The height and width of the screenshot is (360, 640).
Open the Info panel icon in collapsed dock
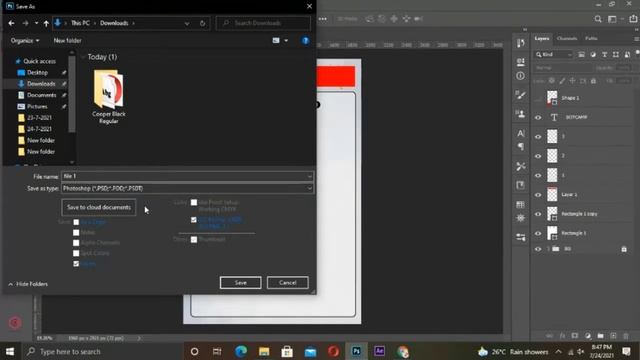tap(520, 76)
